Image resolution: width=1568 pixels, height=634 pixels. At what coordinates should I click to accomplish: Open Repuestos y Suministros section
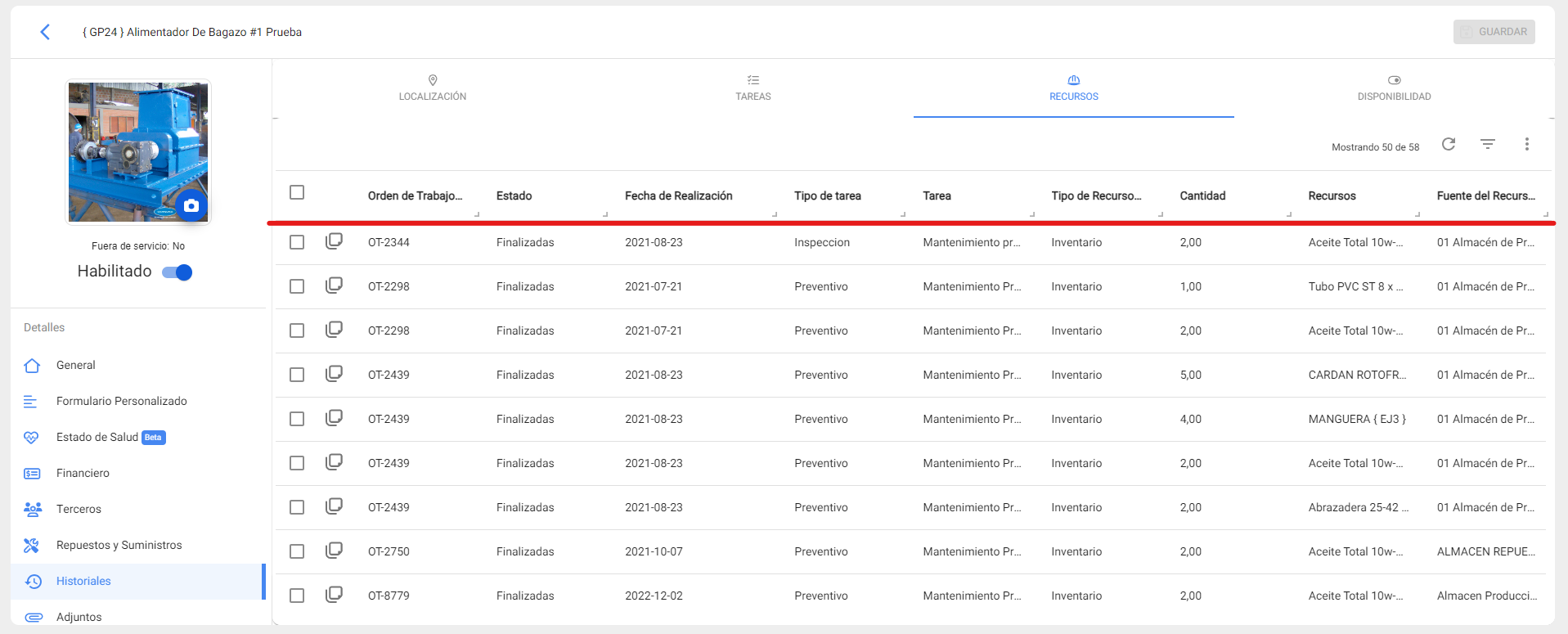pyautogui.click(x=119, y=546)
